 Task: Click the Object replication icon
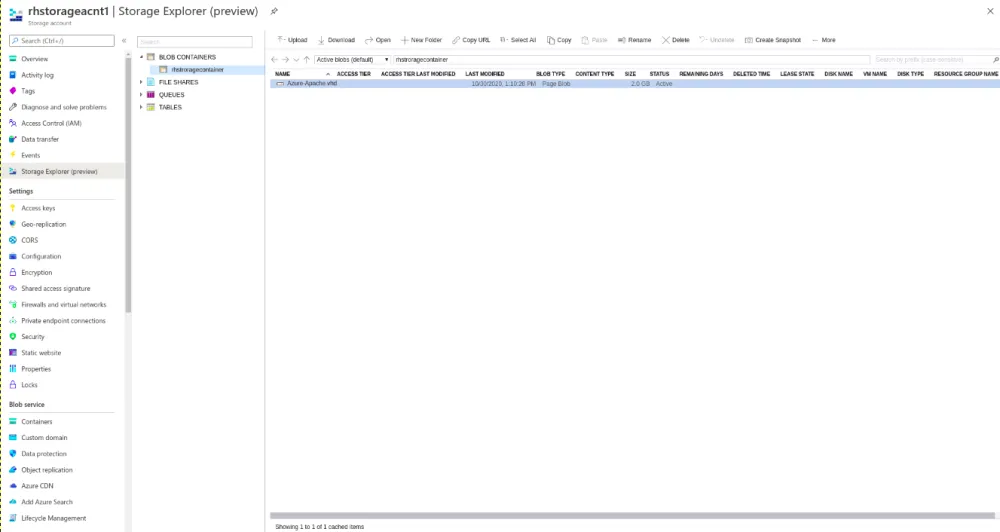click(13, 469)
